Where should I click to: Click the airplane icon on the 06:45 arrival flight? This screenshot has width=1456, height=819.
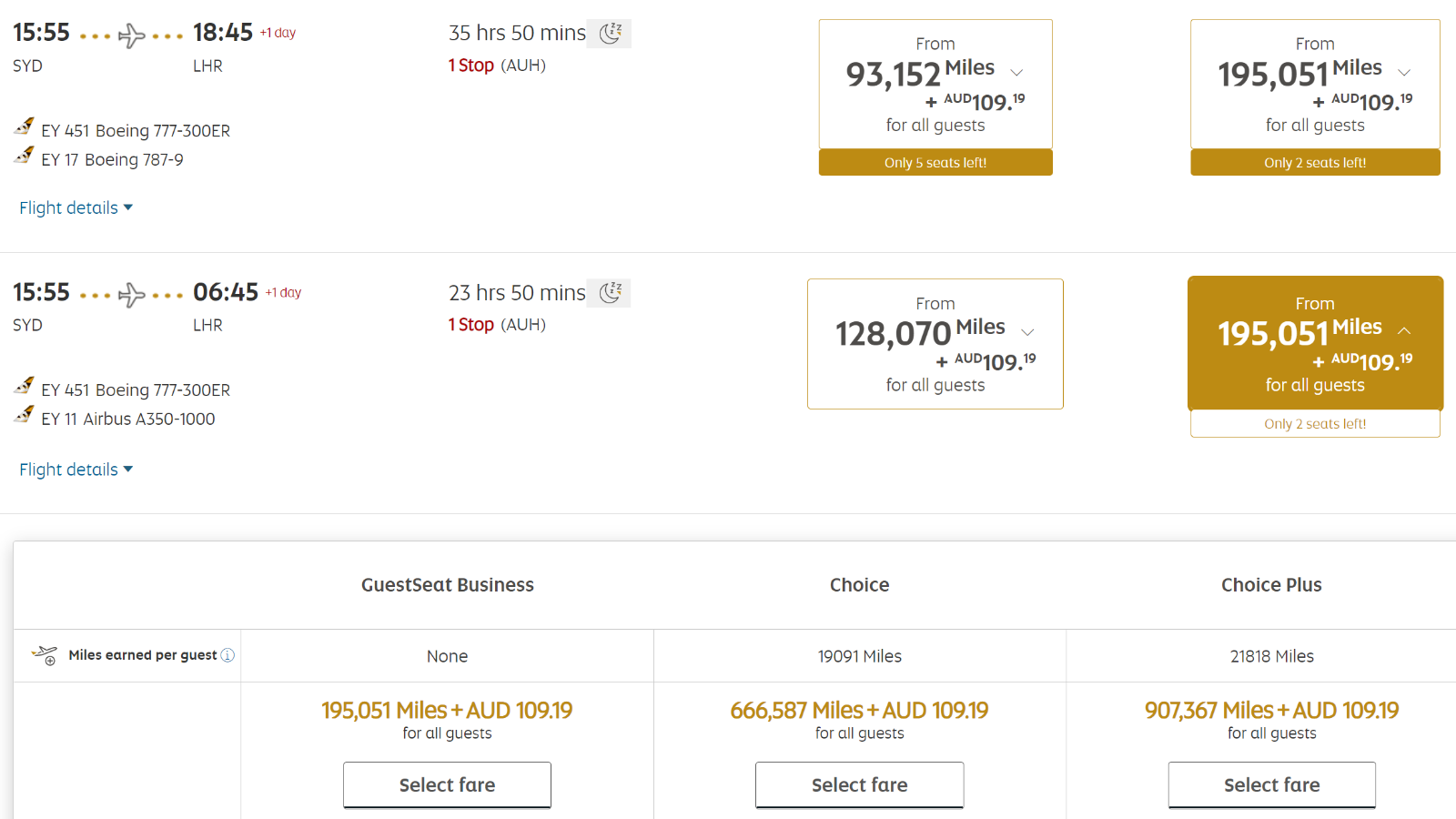(132, 295)
